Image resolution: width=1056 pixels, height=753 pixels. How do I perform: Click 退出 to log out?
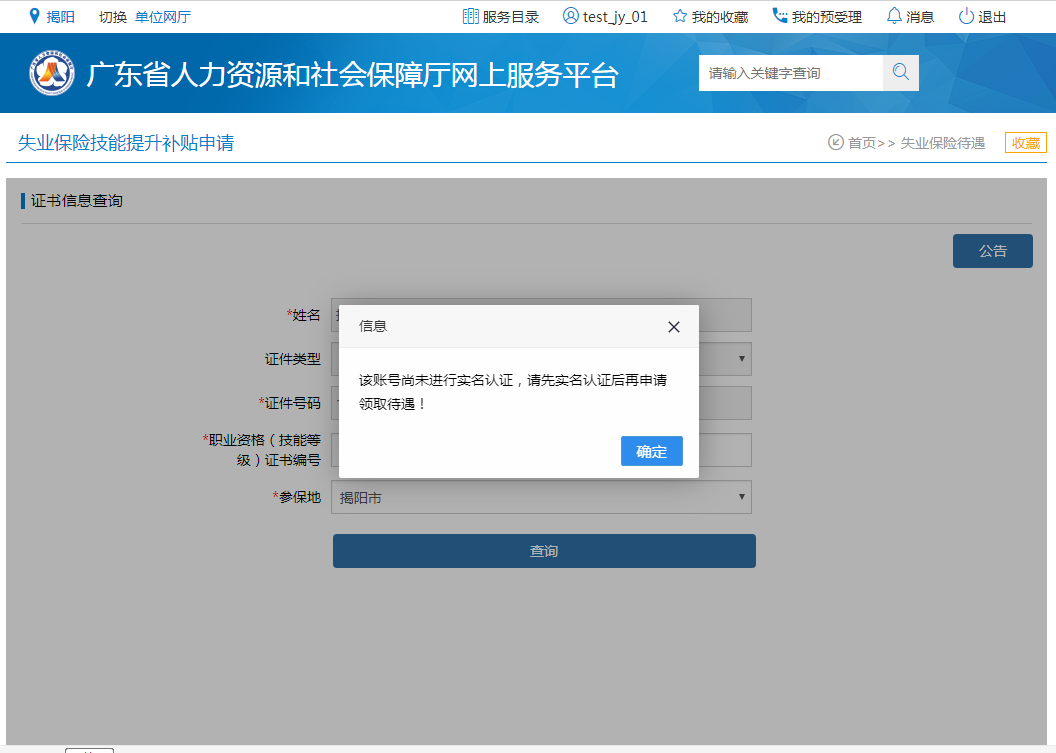992,17
